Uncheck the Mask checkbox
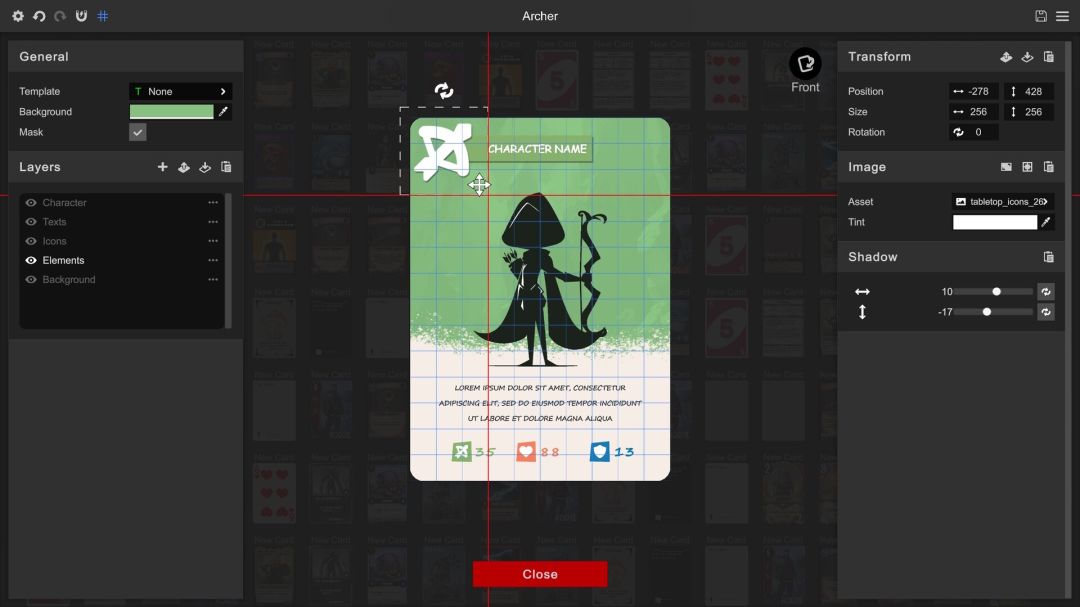Viewport: 1080px width, 607px height. click(137, 131)
